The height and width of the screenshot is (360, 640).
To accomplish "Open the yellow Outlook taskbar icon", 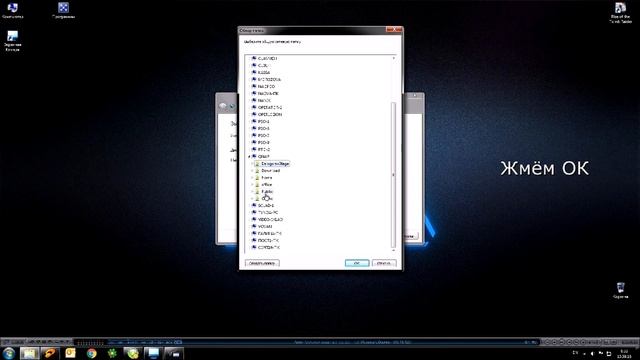I will [71, 353].
